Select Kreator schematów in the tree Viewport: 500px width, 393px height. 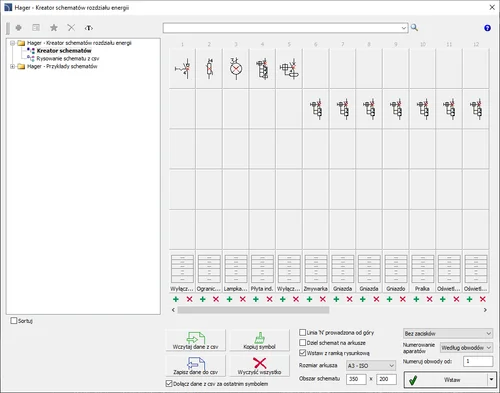(x=64, y=51)
